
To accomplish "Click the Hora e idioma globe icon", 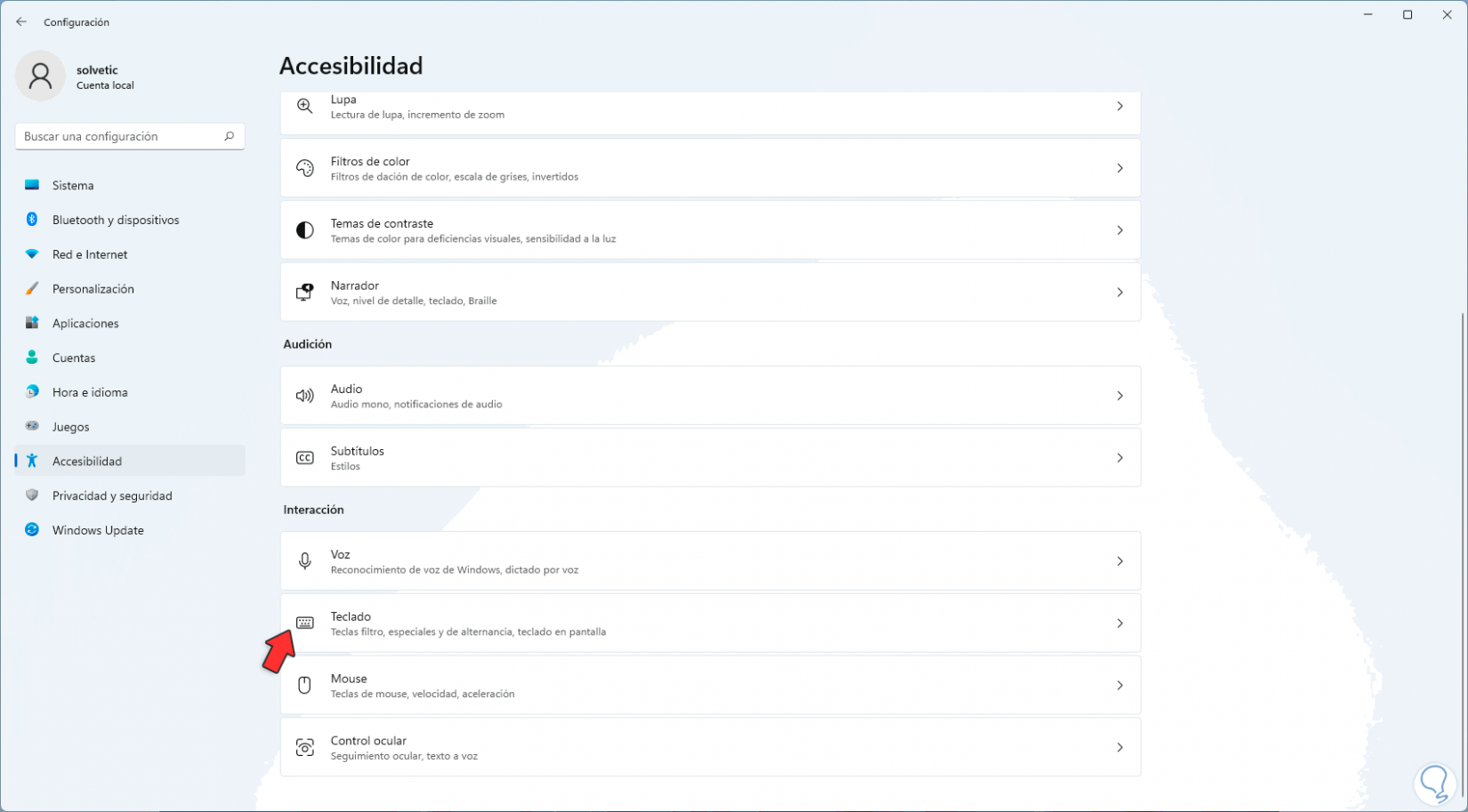I will 32,392.
